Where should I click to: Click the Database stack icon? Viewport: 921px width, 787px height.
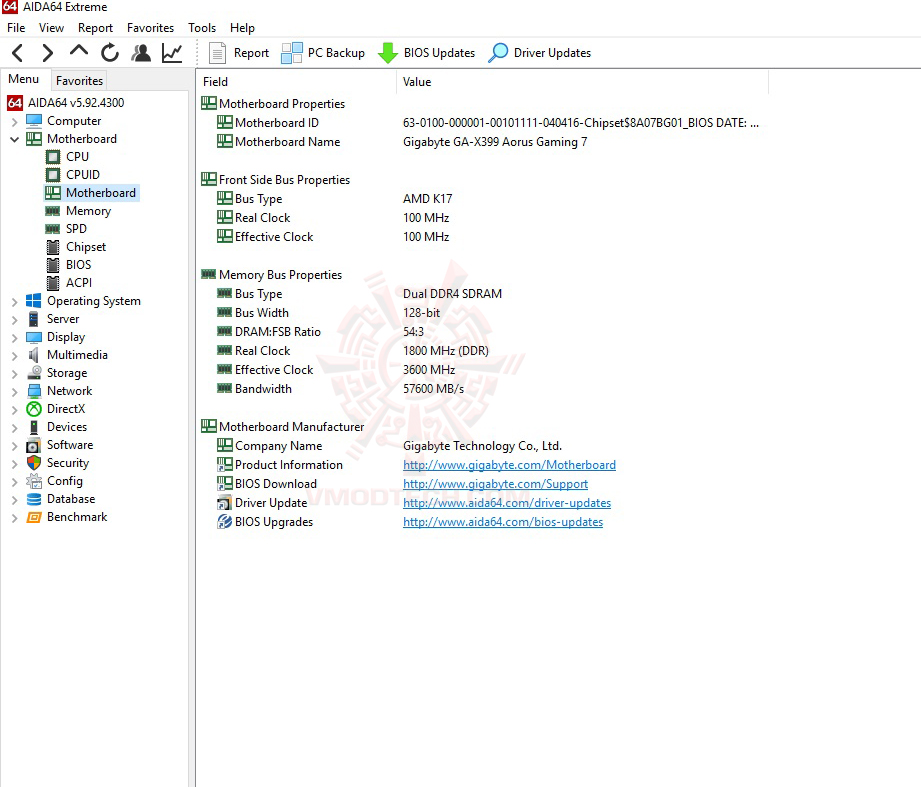34,499
